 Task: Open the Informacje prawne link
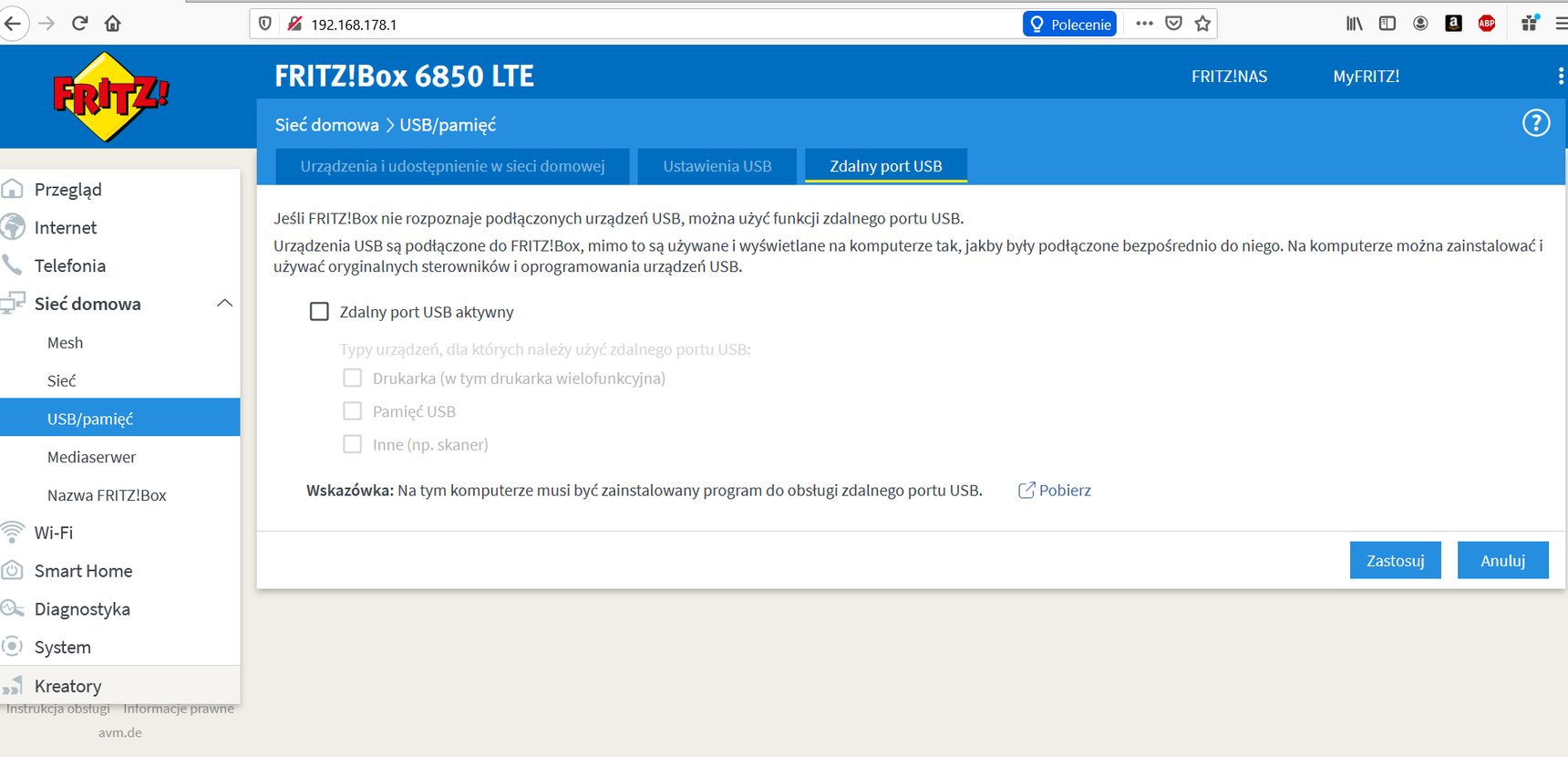(179, 709)
